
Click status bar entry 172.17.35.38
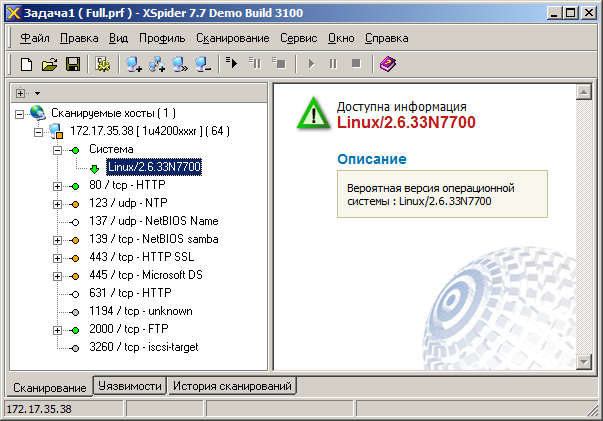coord(39,409)
